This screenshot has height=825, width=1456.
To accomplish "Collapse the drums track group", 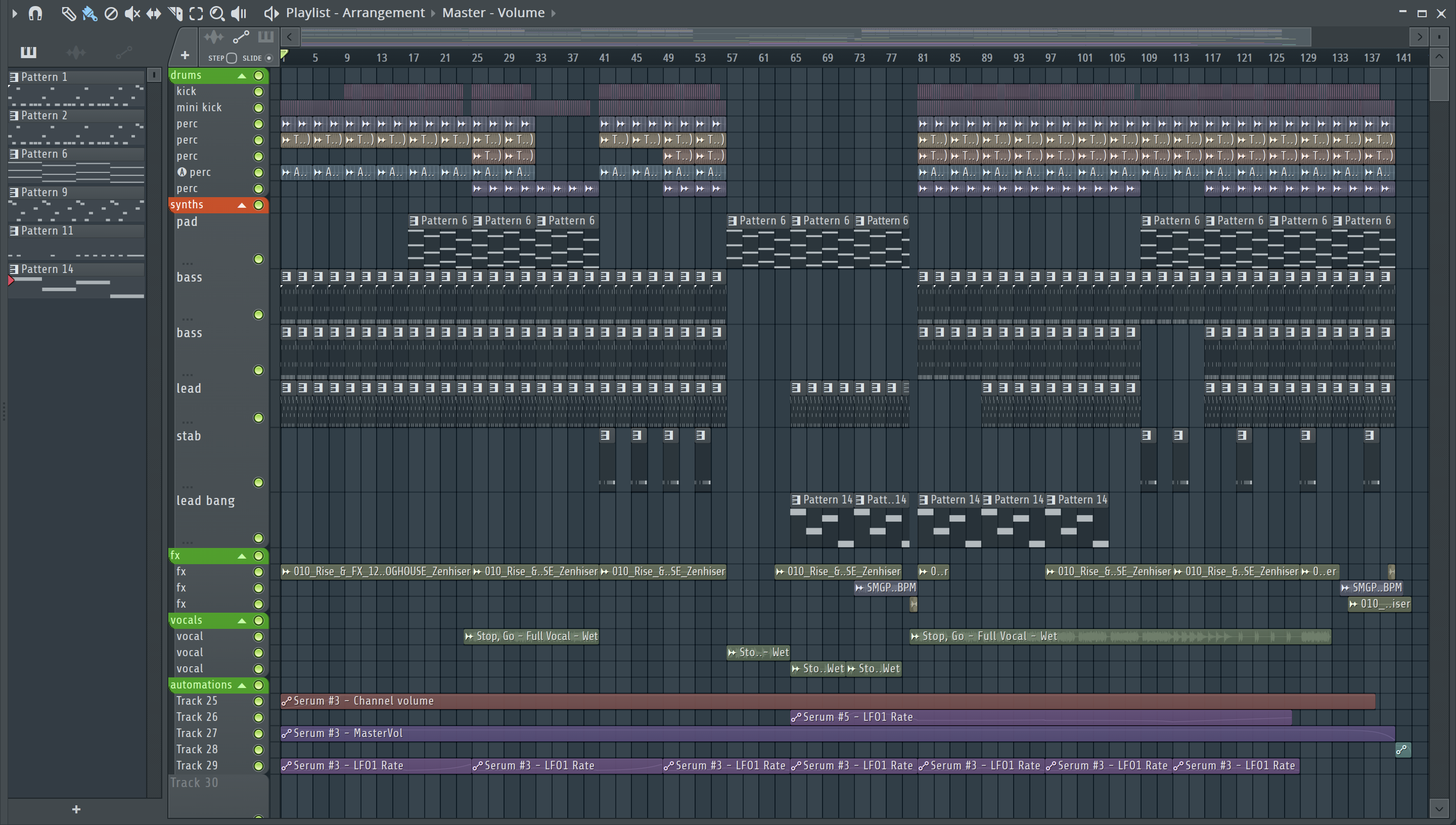I will 242,75.
